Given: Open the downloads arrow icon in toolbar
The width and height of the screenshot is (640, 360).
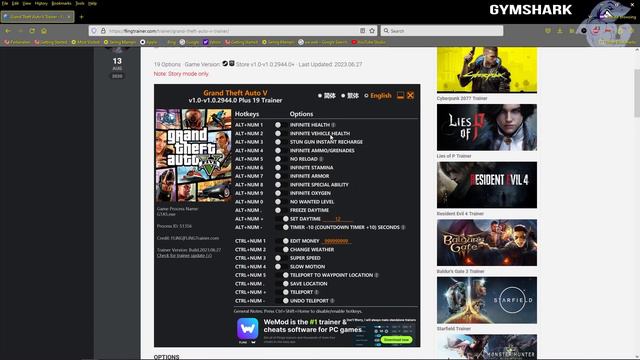Looking at the screenshot, I should 560,31.
